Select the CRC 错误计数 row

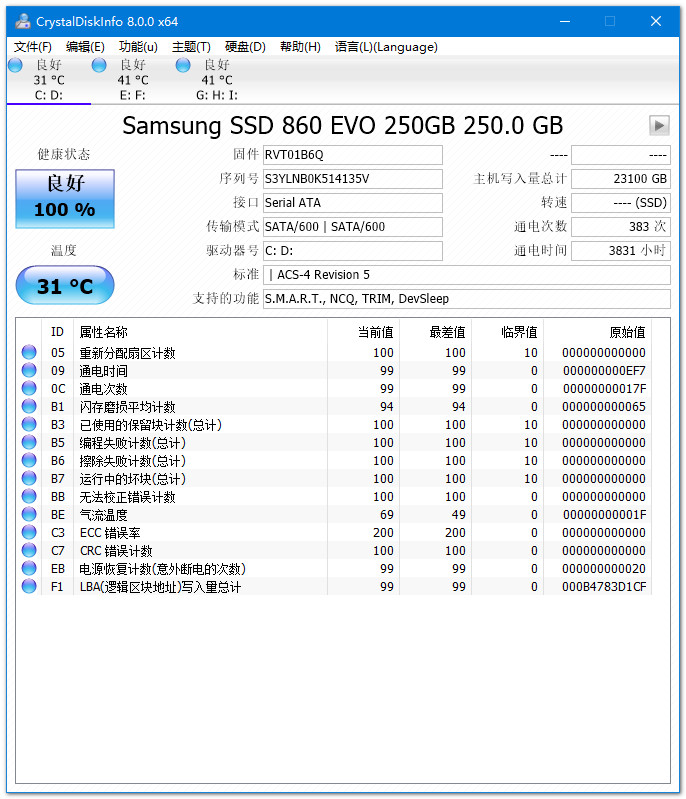[x=336, y=551]
